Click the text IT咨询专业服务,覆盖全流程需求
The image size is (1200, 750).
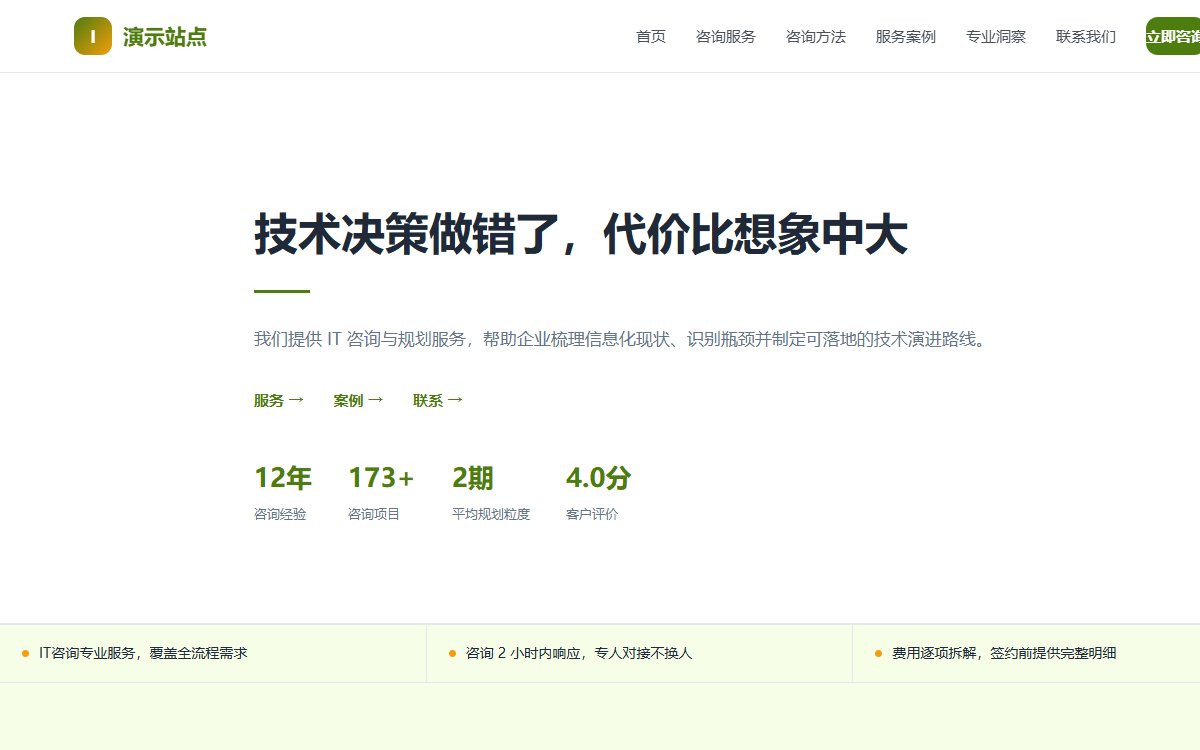[143, 653]
